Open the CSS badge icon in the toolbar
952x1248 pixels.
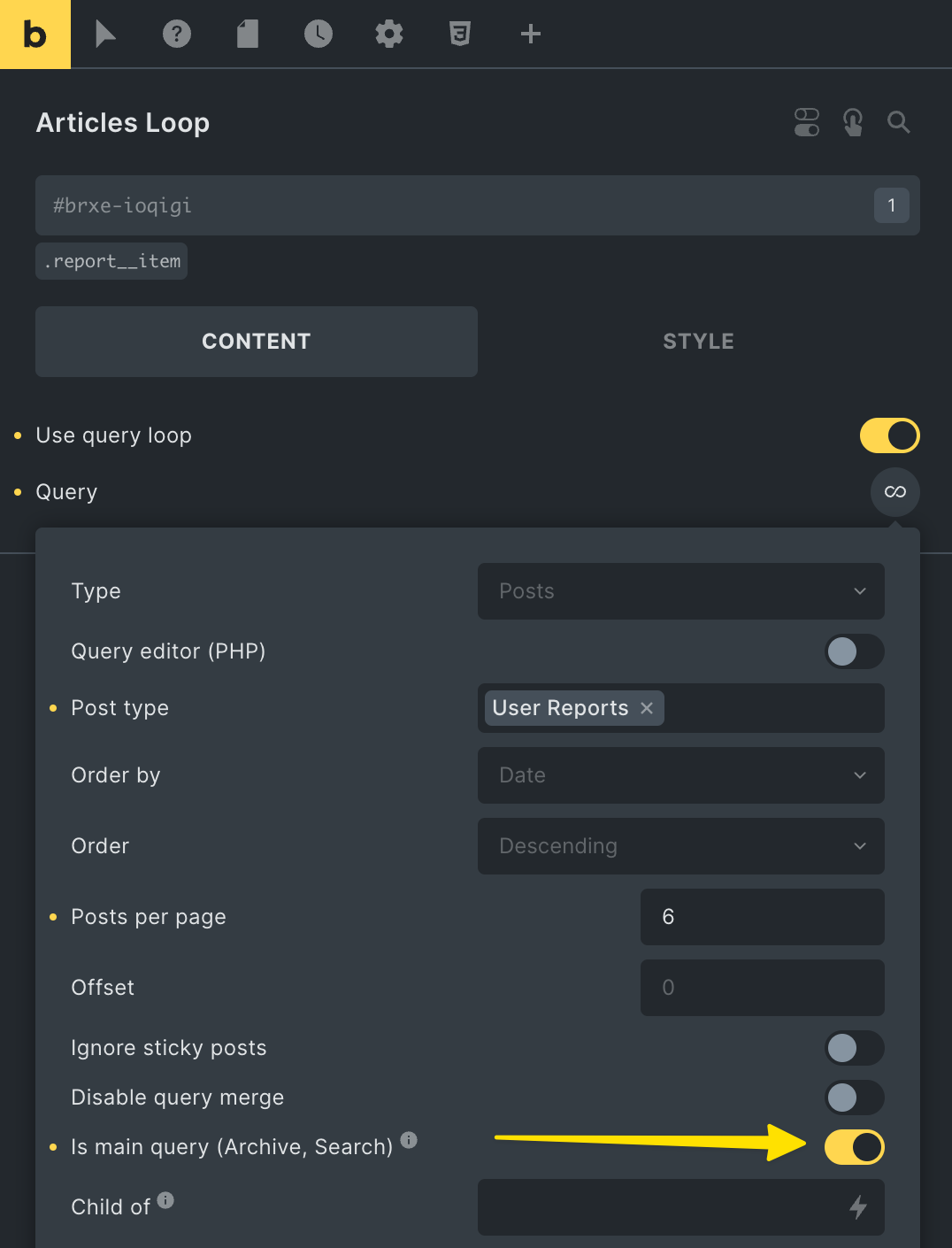pos(459,34)
